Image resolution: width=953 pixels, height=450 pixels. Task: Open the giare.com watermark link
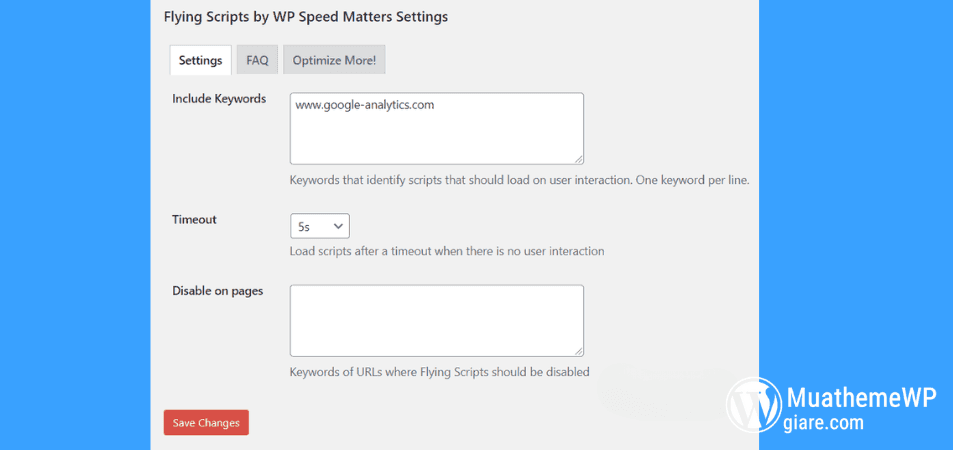pos(825,423)
